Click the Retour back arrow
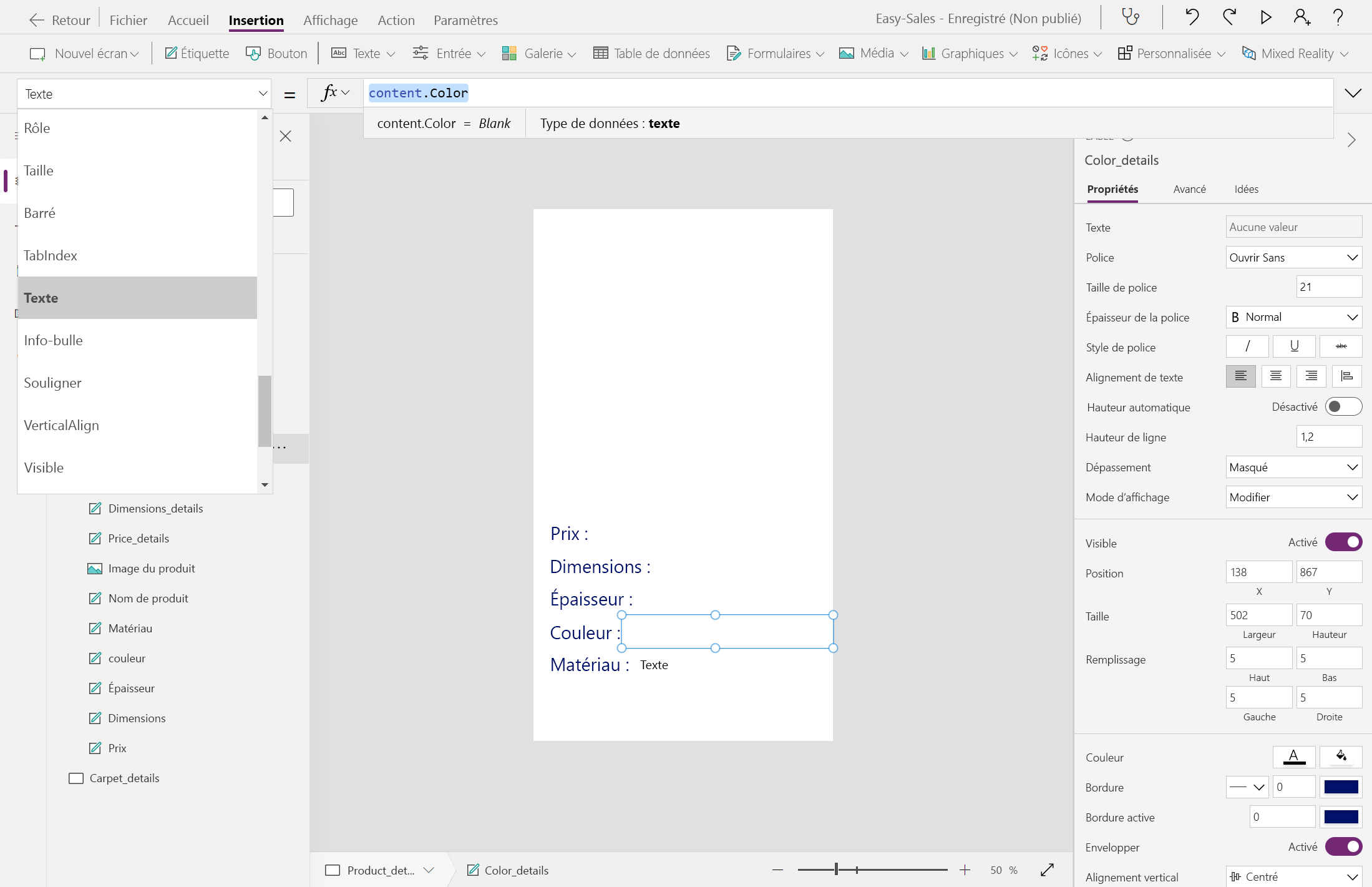 60,20
